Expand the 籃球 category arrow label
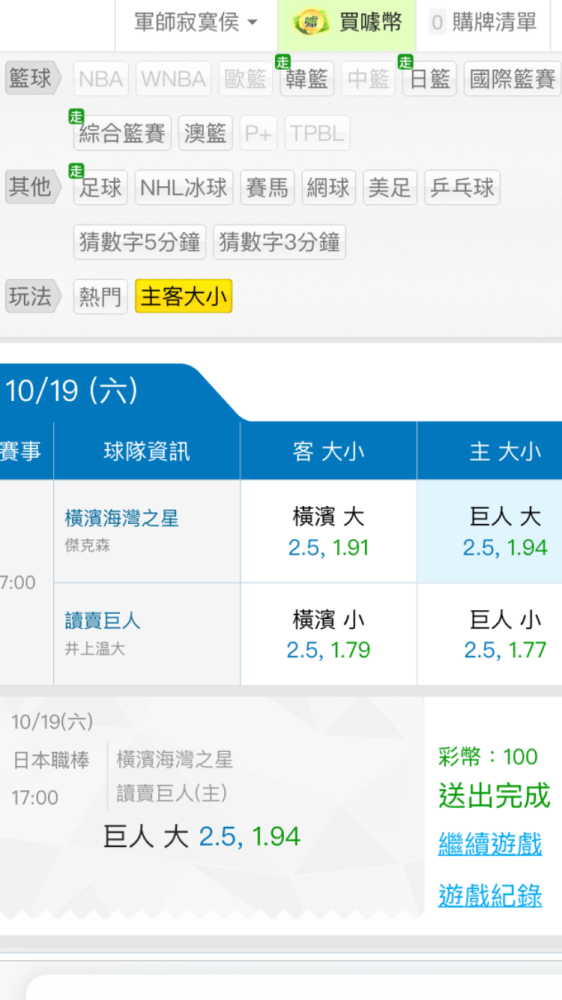Image resolution: width=562 pixels, height=1000 pixels. (x=33, y=79)
